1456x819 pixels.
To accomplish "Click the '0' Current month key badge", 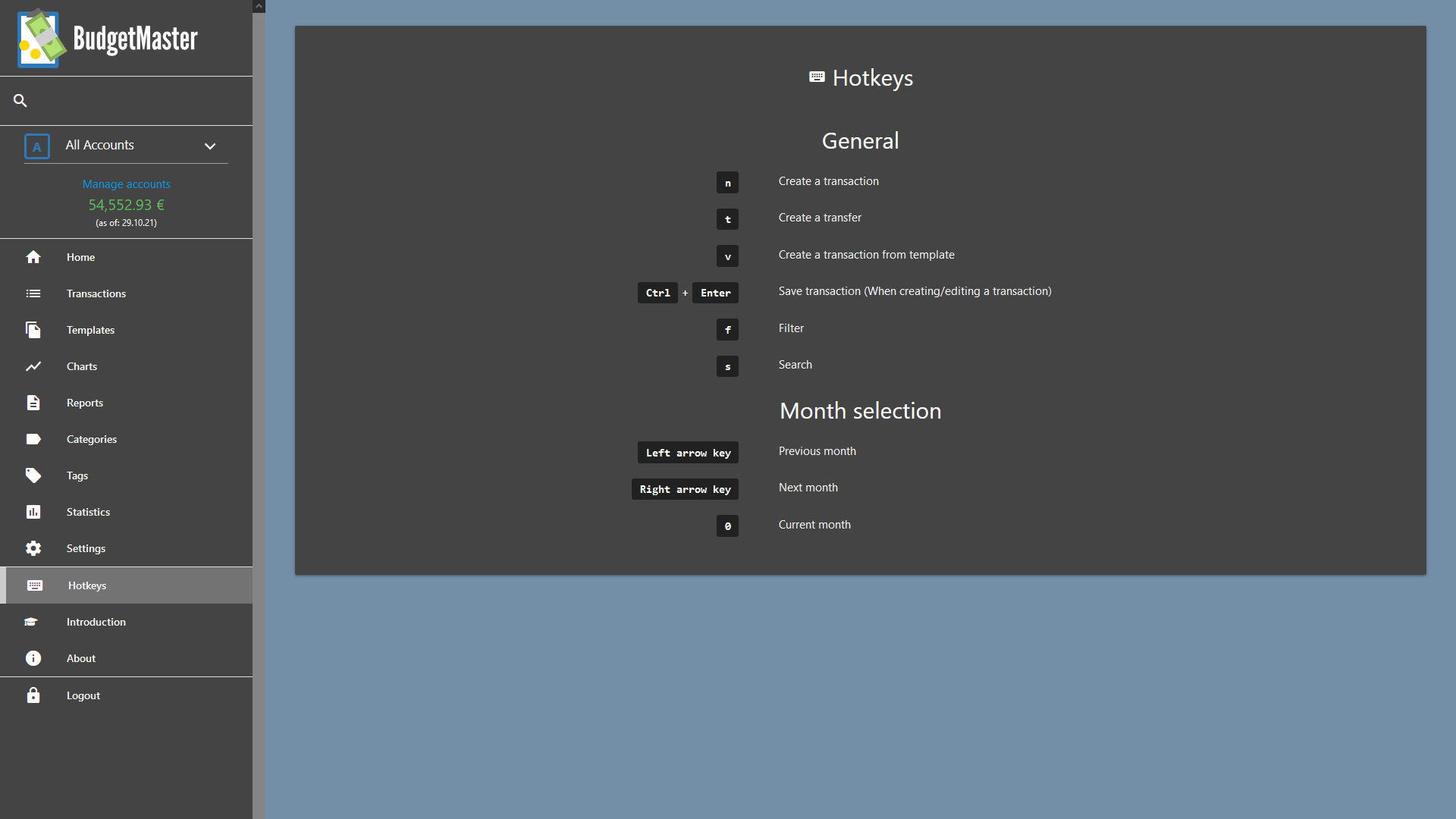I will click(x=727, y=526).
